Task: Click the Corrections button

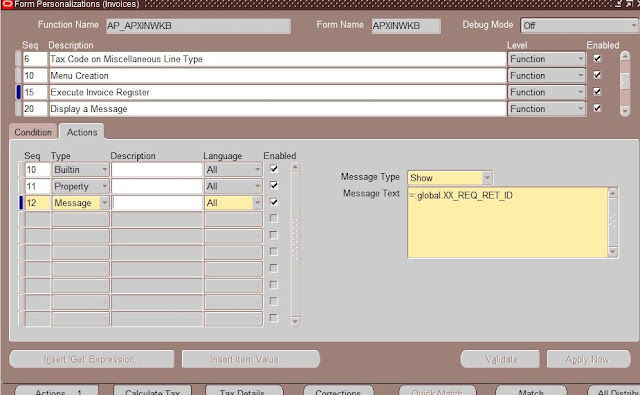Action: (338, 391)
